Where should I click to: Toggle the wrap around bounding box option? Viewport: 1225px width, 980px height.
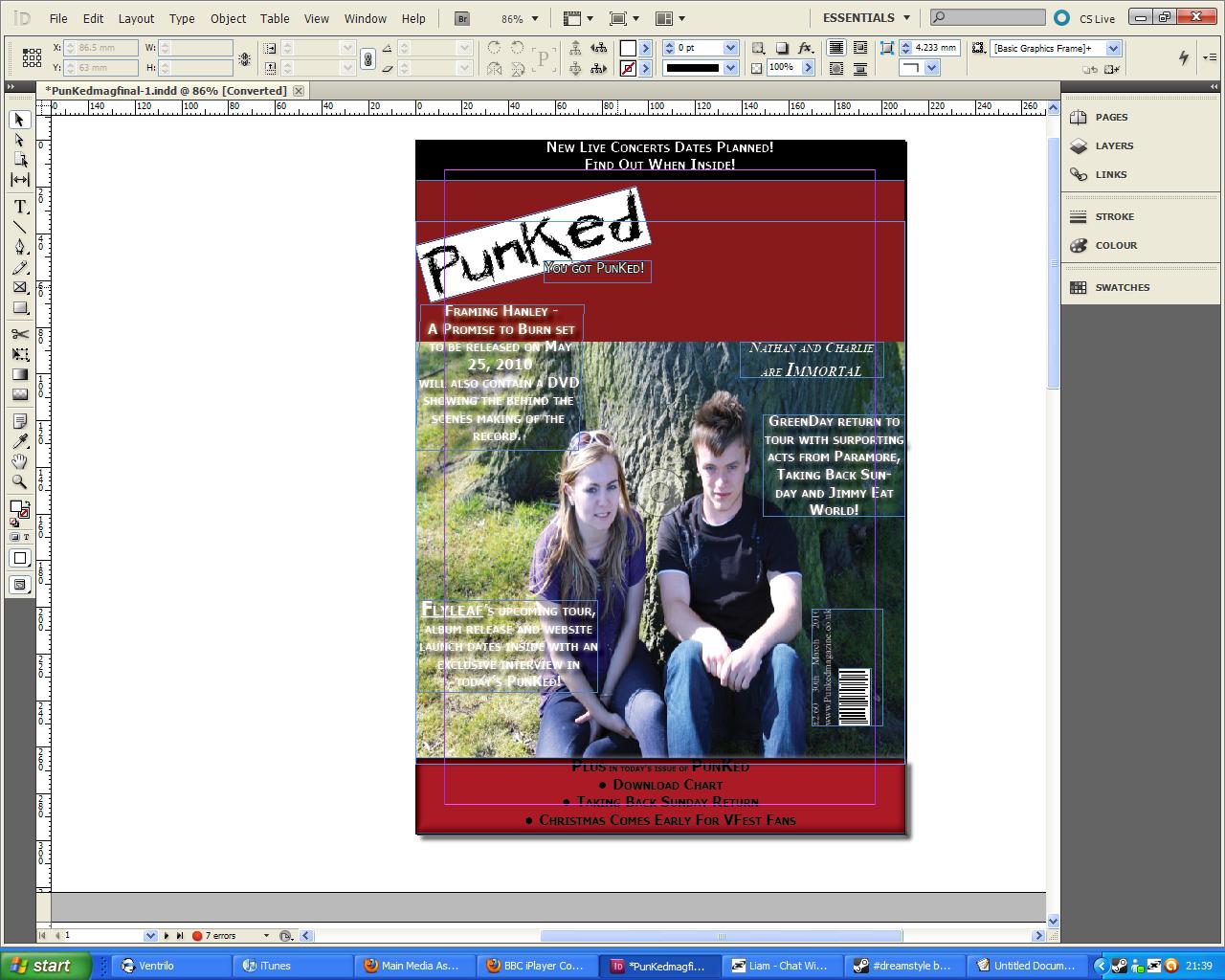tap(860, 48)
